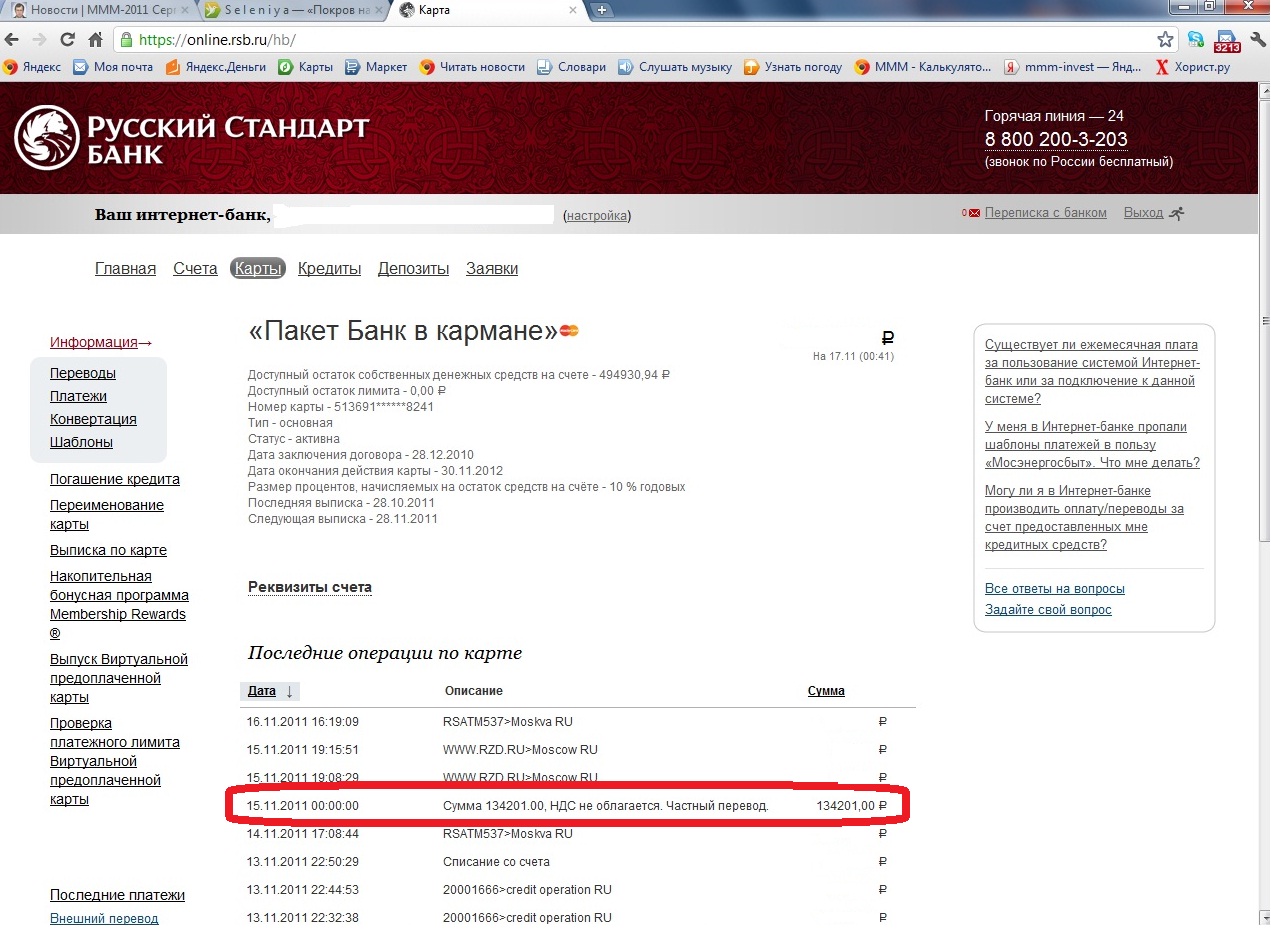This screenshot has width=1271, height=943.
Task: Close the 'Карта' tab
Action: (x=572, y=10)
